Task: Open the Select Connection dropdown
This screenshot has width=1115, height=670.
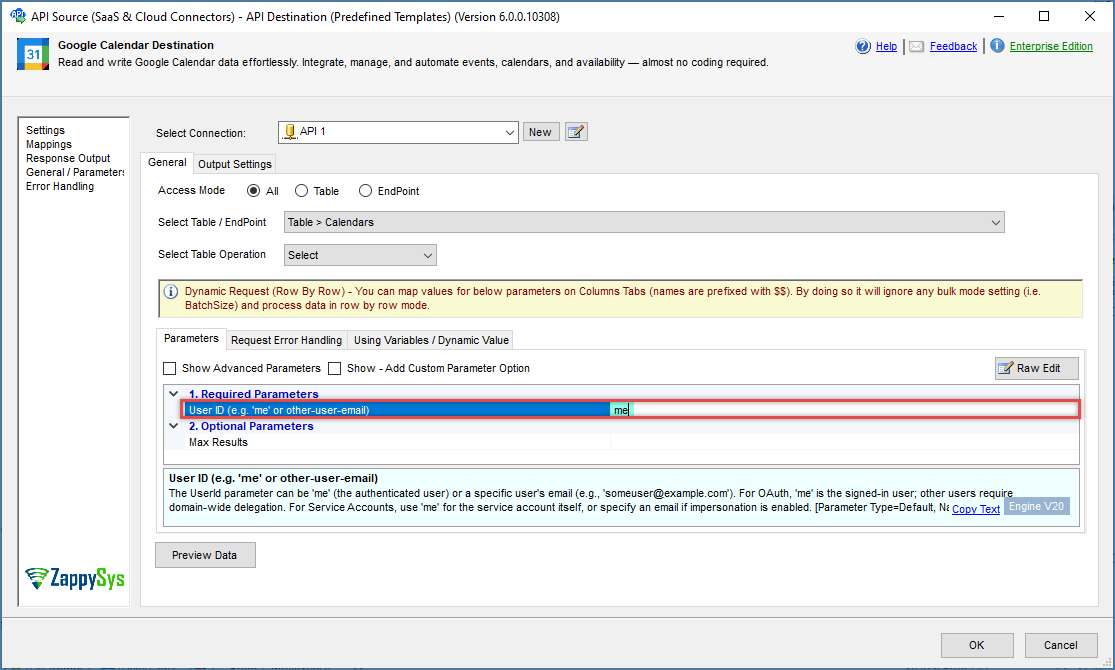Action: click(x=509, y=132)
